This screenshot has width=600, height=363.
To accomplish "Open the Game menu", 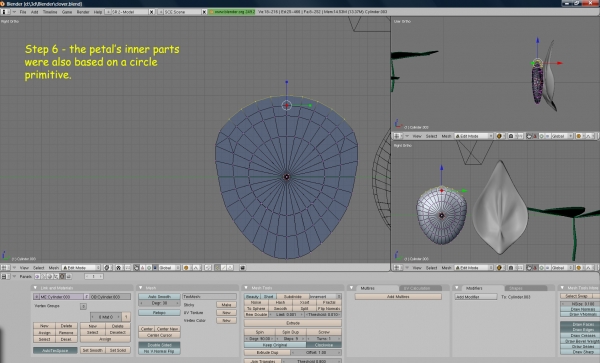I will [67, 12].
